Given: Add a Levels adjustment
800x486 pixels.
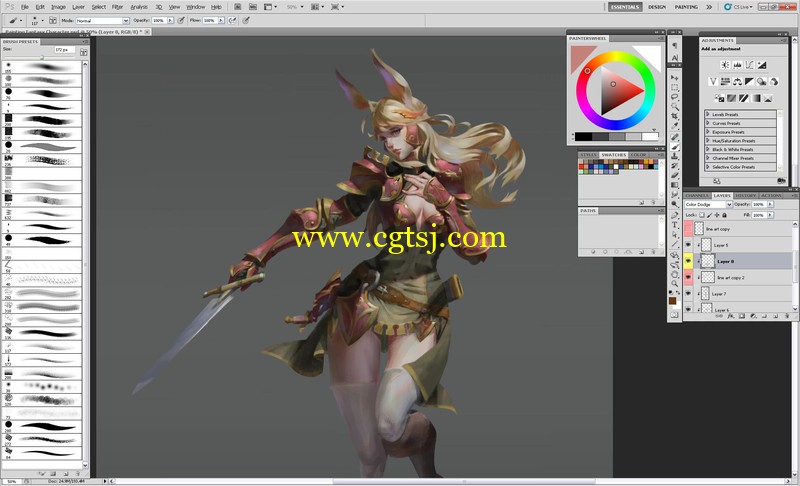Looking at the screenshot, I should tap(737, 65).
